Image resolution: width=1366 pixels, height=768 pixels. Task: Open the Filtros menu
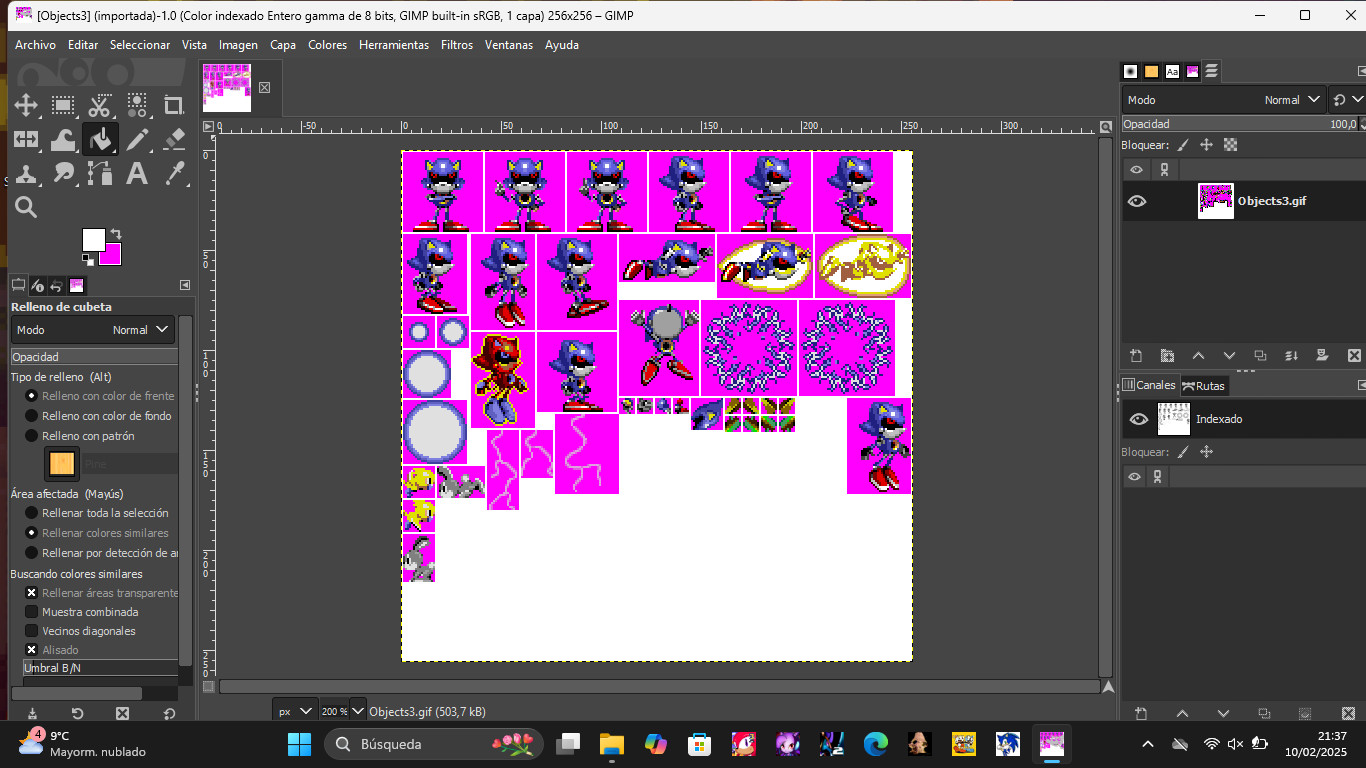tap(456, 45)
